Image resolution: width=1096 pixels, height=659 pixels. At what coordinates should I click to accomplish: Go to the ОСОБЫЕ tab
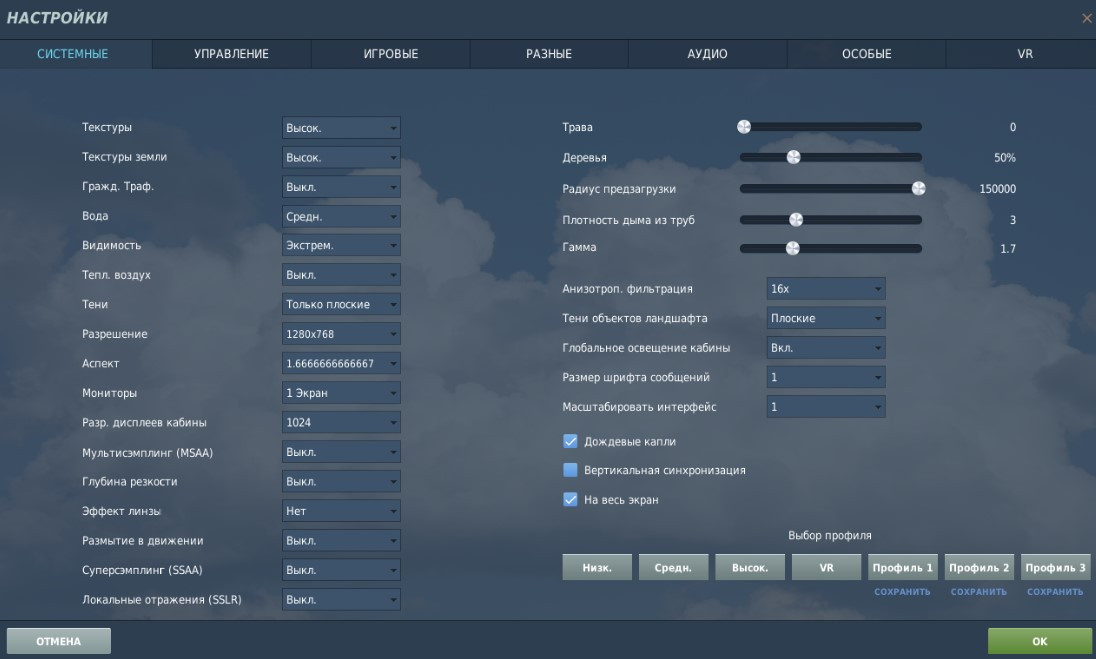coord(866,54)
